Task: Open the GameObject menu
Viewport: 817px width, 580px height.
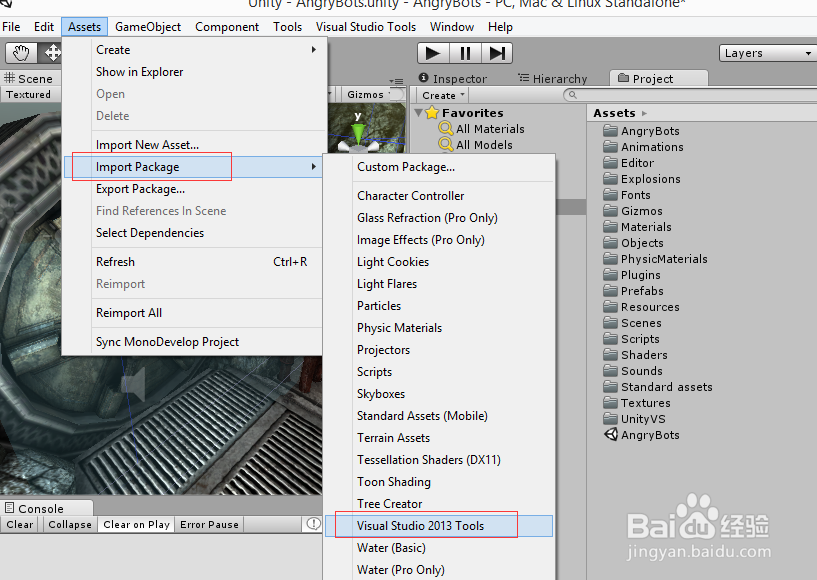Action: pyautogui.click(x=148, y=27)
